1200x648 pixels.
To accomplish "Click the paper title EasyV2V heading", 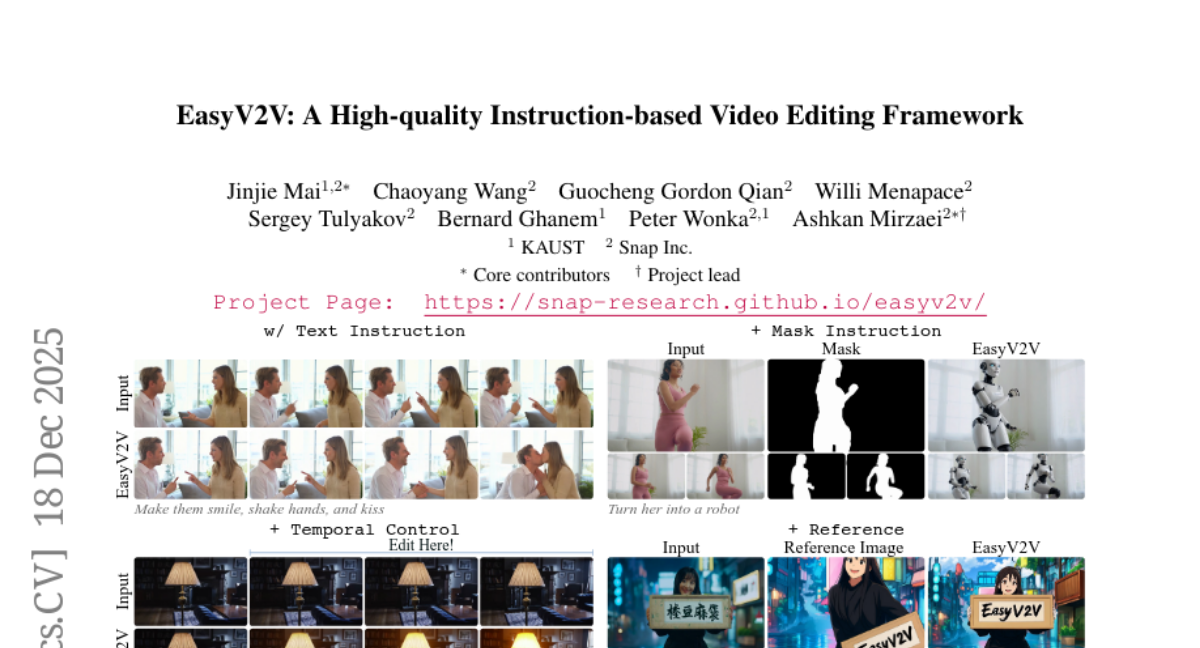I will tap(600, 116).
